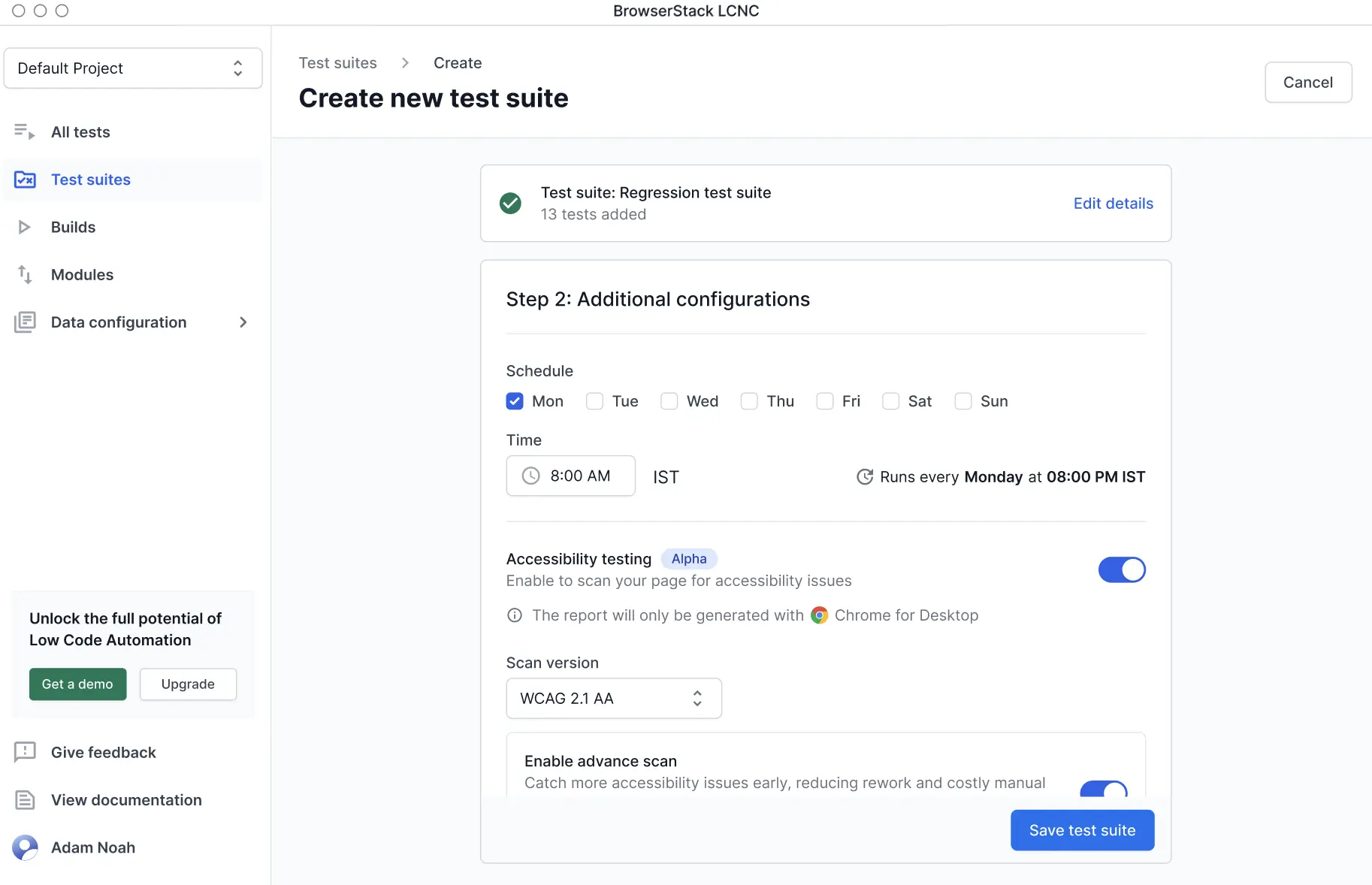Click the Alpha badge

[689, 559]
